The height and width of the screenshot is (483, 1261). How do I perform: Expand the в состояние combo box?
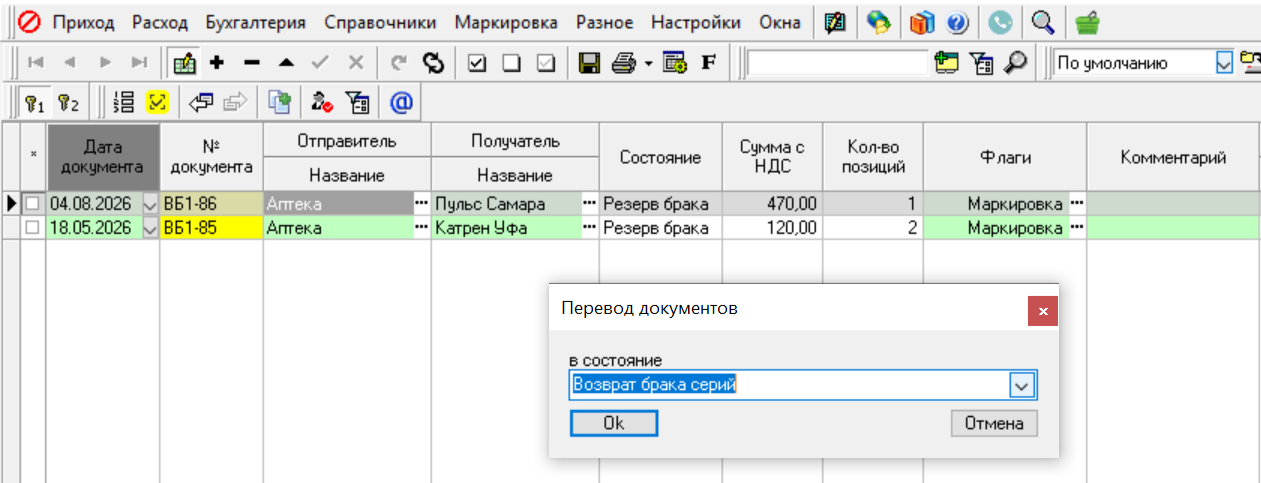point(1022,385)
